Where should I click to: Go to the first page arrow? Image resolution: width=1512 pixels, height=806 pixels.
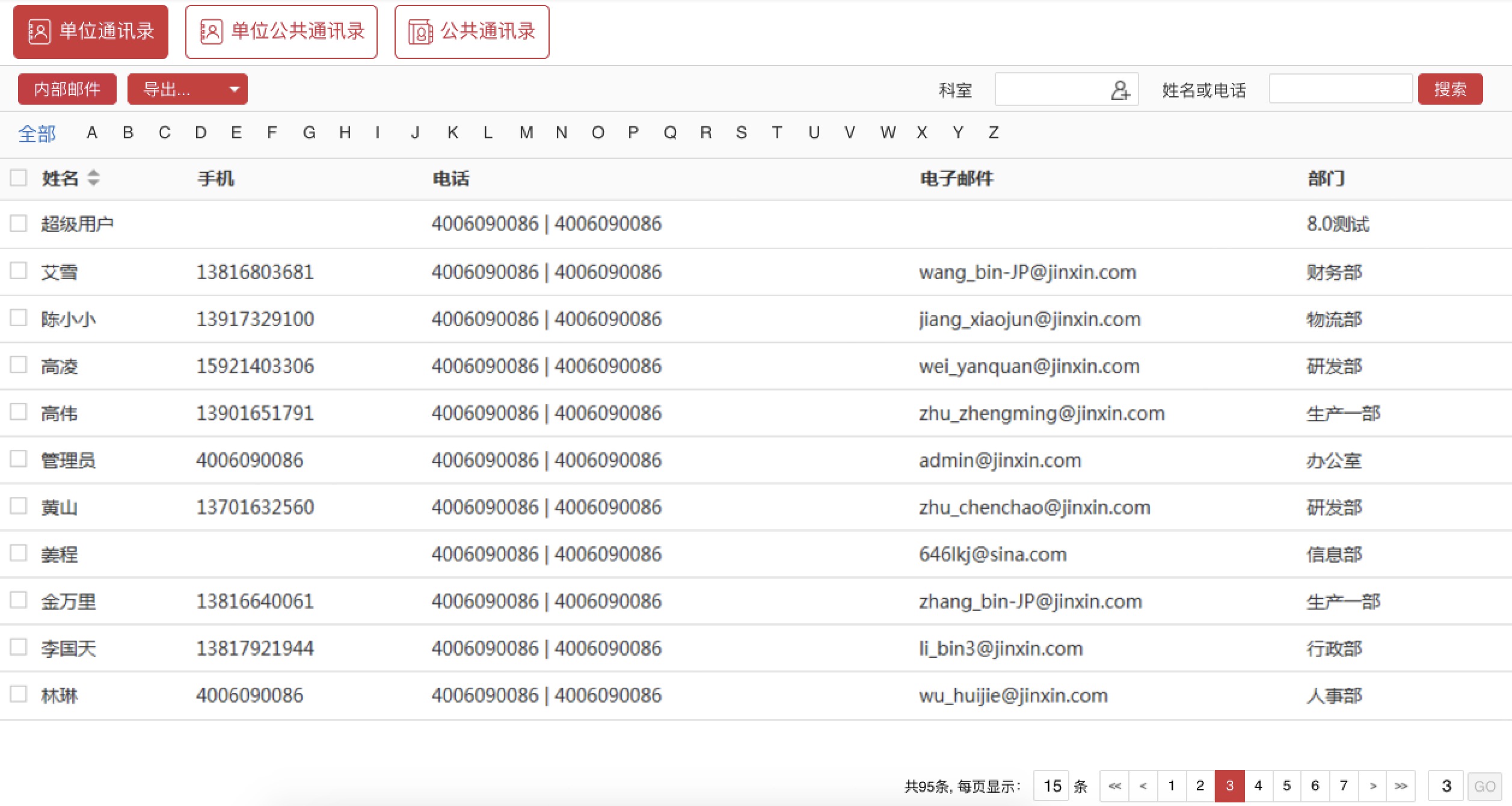tap(1114, 786)
